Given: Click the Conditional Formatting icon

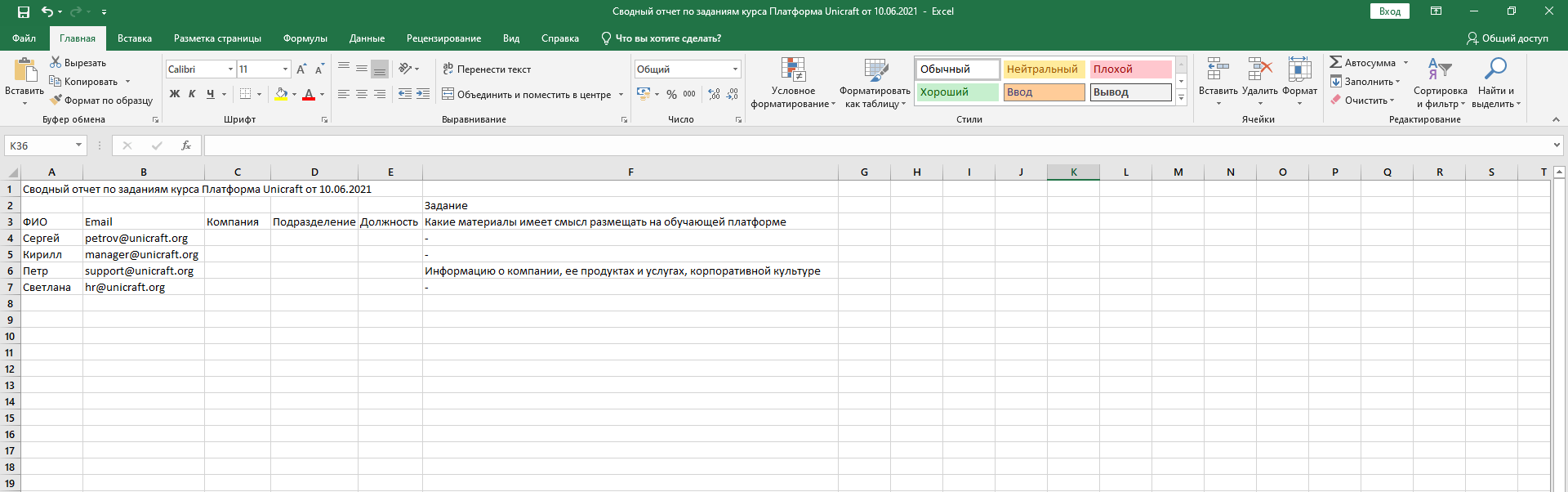Looking at the screenshot, I should pos(793,71).
